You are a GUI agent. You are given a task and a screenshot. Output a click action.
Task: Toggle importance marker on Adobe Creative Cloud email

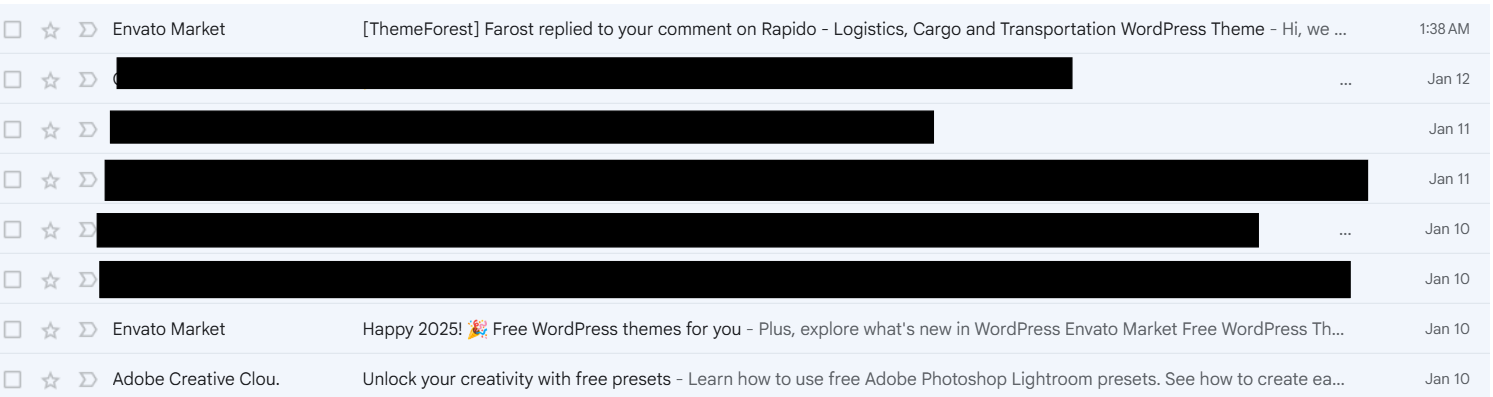pyautogui.click(x=88, y=380)
